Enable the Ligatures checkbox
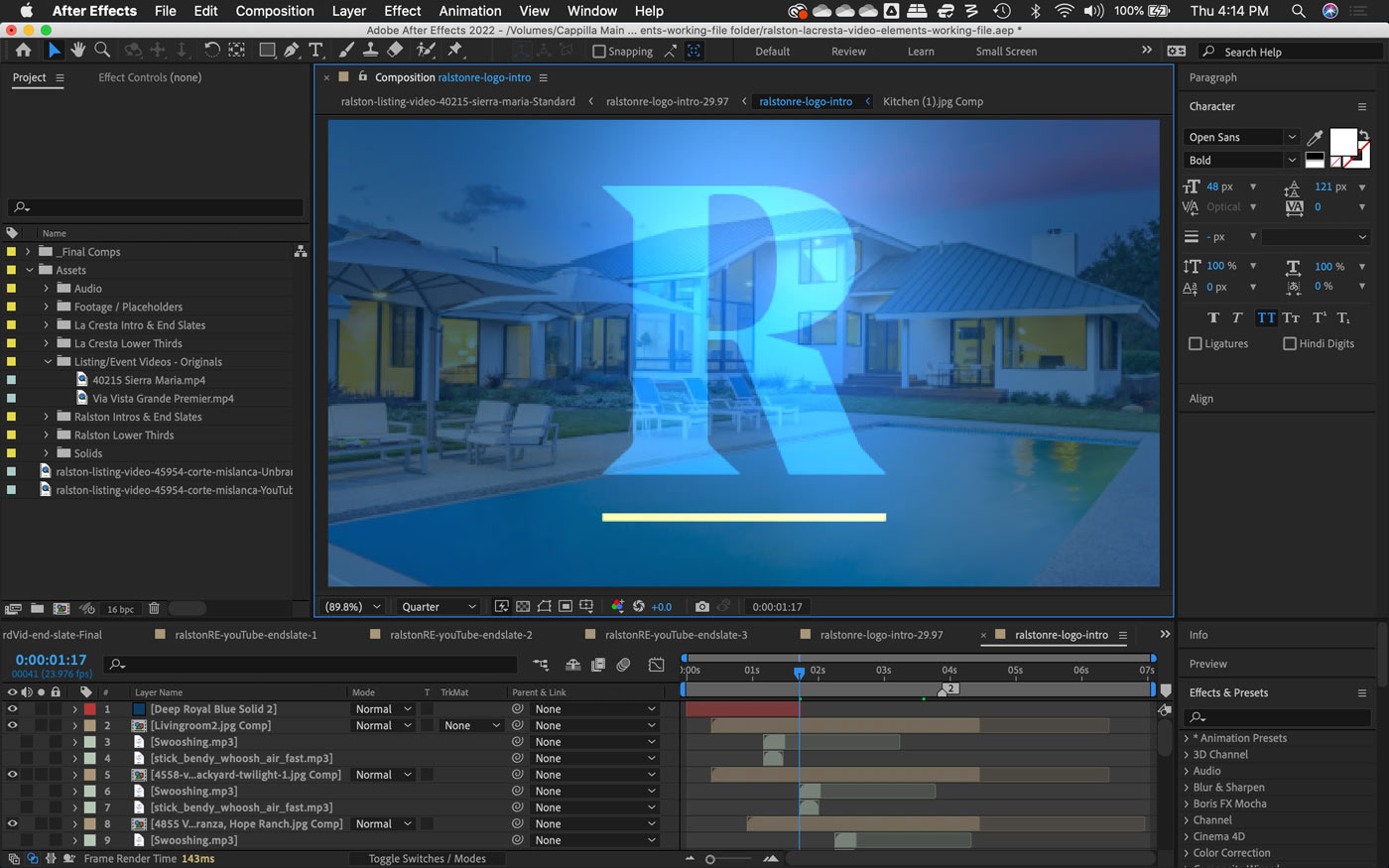1389x868 pixels. [1196, 343]
